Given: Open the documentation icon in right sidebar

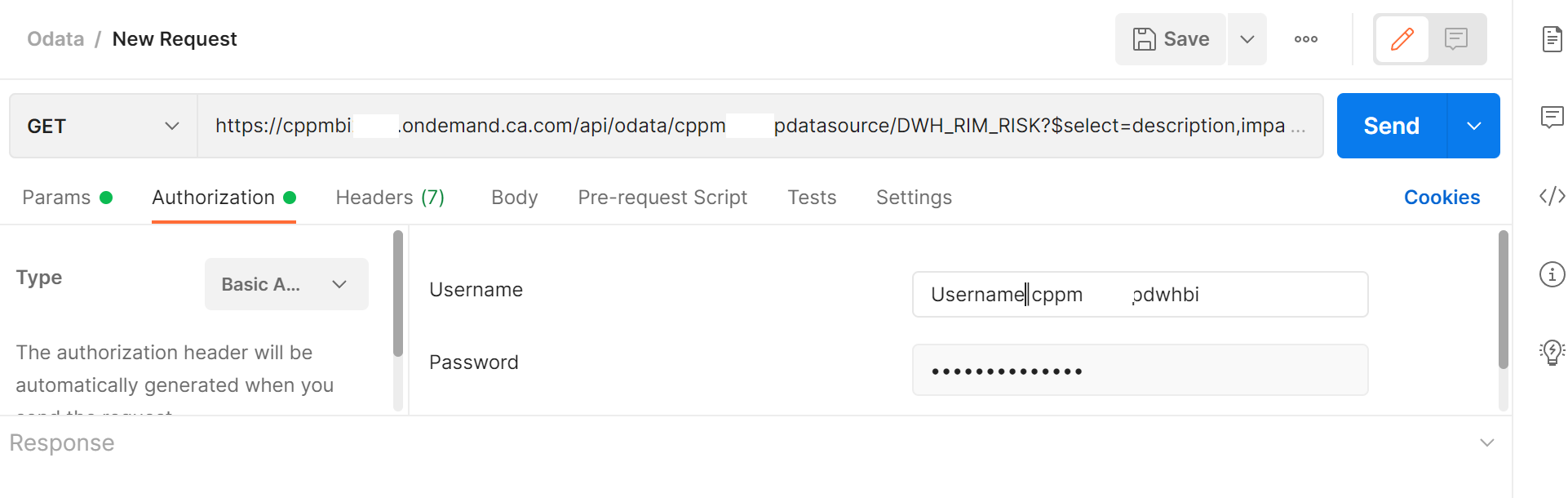Looking at the screenshot, I should [x=1552, y=38].
